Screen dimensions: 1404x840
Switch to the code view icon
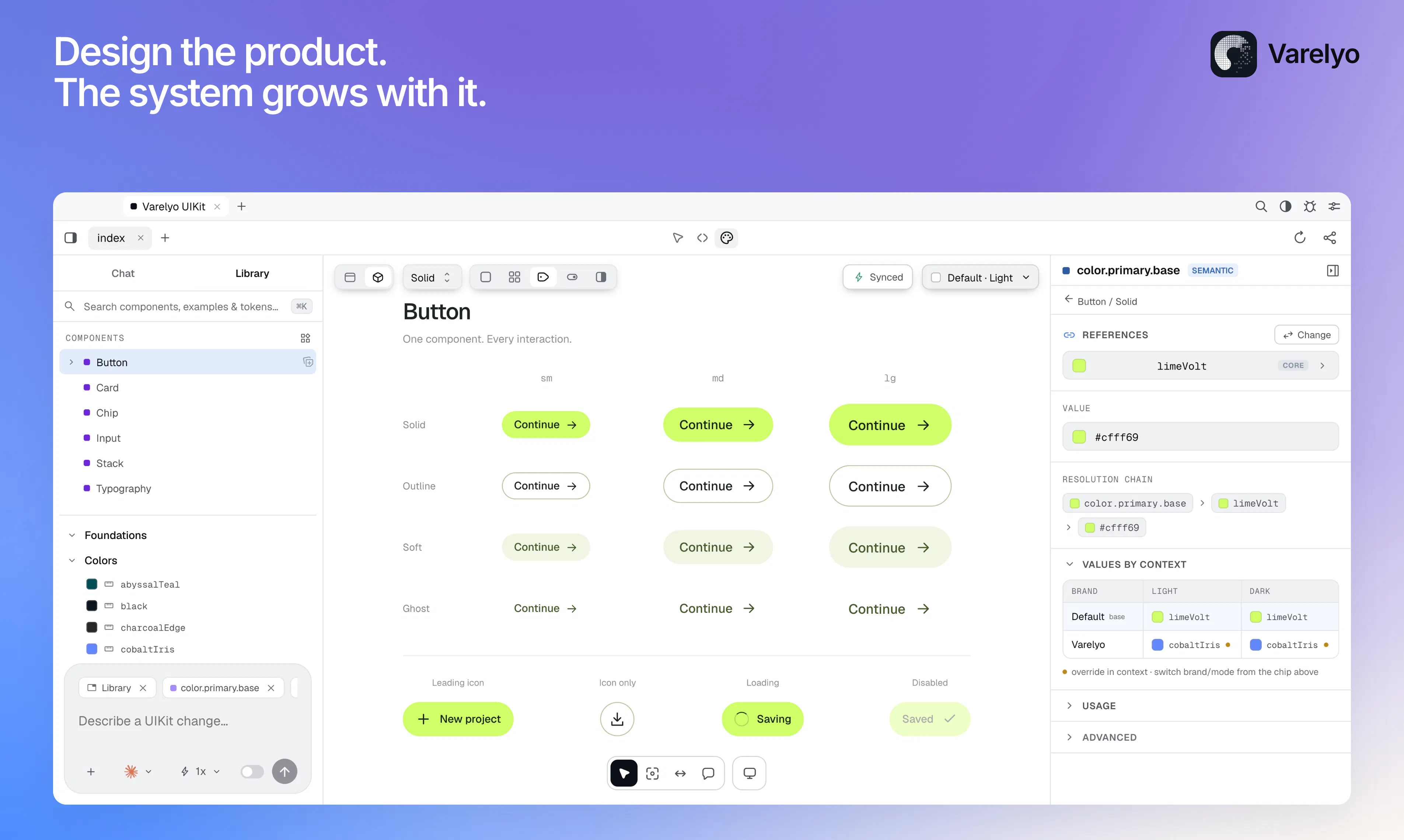pos(702,238)
